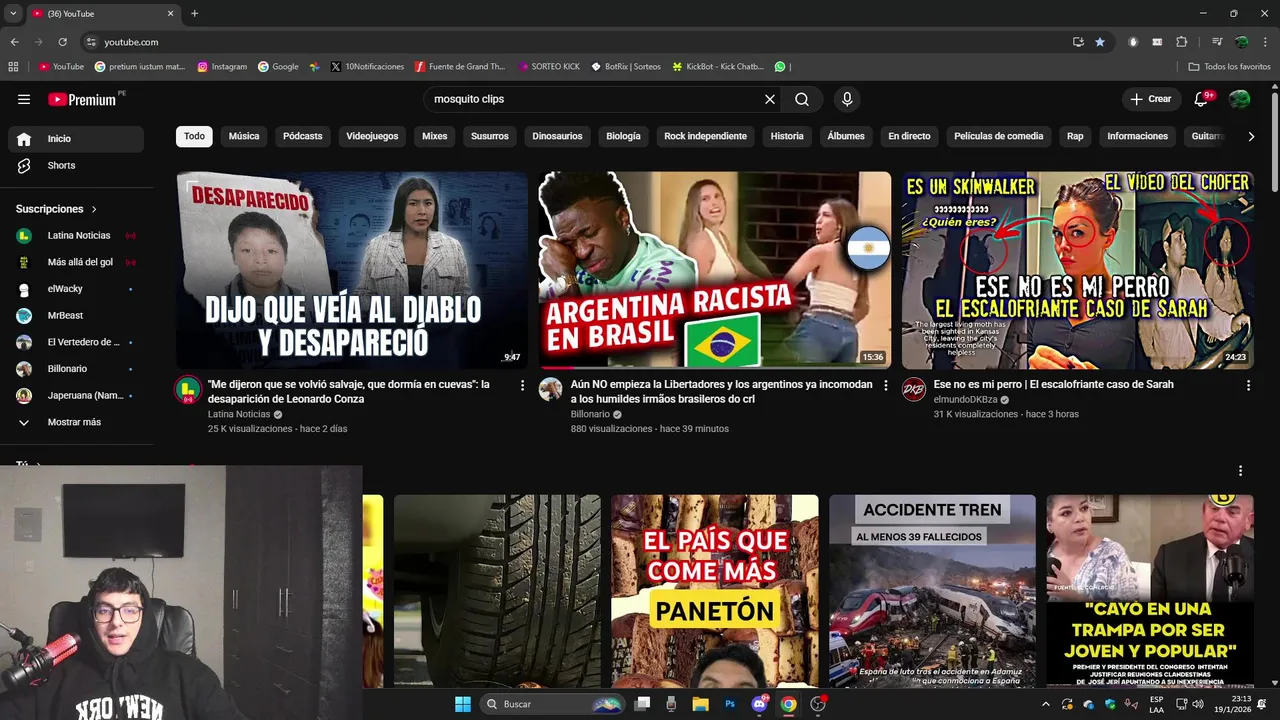
Task: Select the Música filter chip
Action: point(244,136)
